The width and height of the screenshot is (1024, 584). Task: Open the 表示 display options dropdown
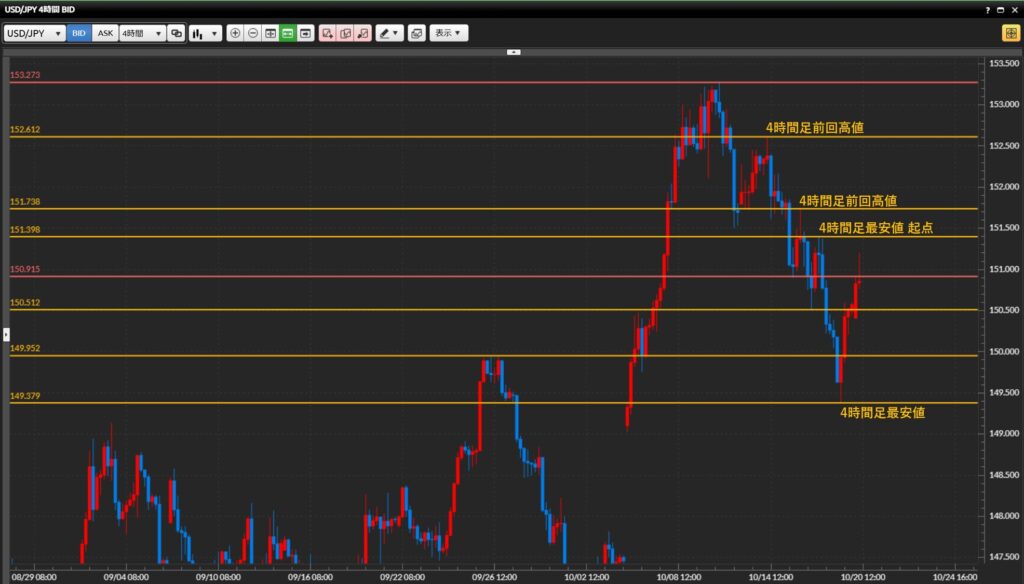click(446, 33)
